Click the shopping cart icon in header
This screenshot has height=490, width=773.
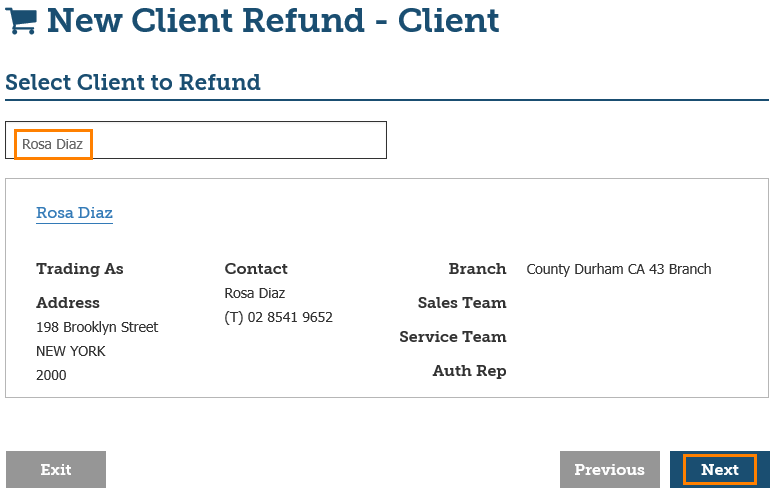21,20
